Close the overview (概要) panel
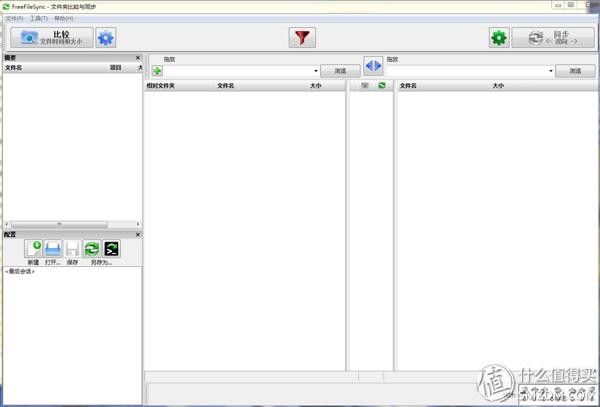Viewport: 600px width, 407px height. 138,58
